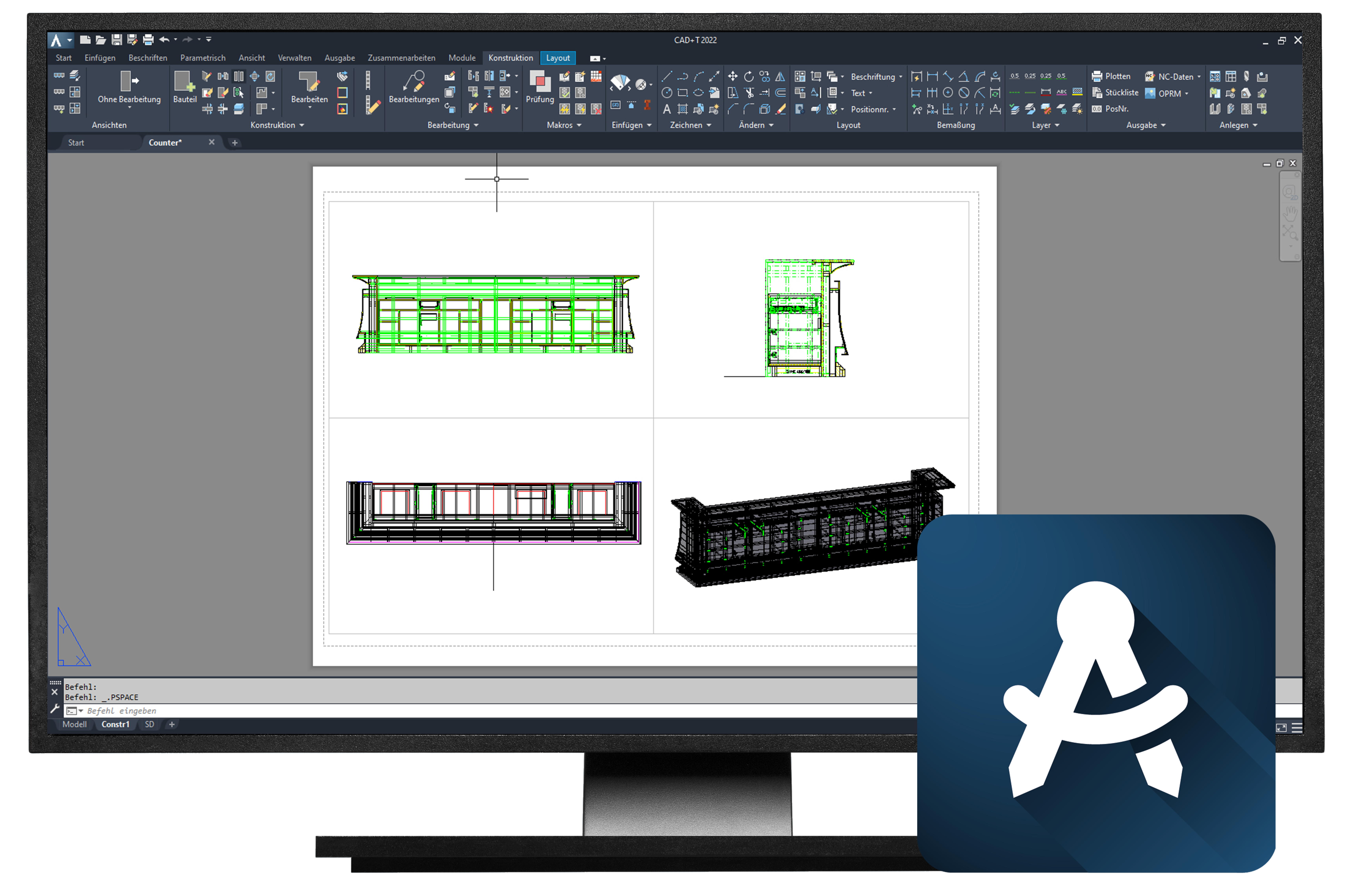1352x896 pixels.
Task: Select the Erase tool in Ändern panel
Action: pos(780,109)
